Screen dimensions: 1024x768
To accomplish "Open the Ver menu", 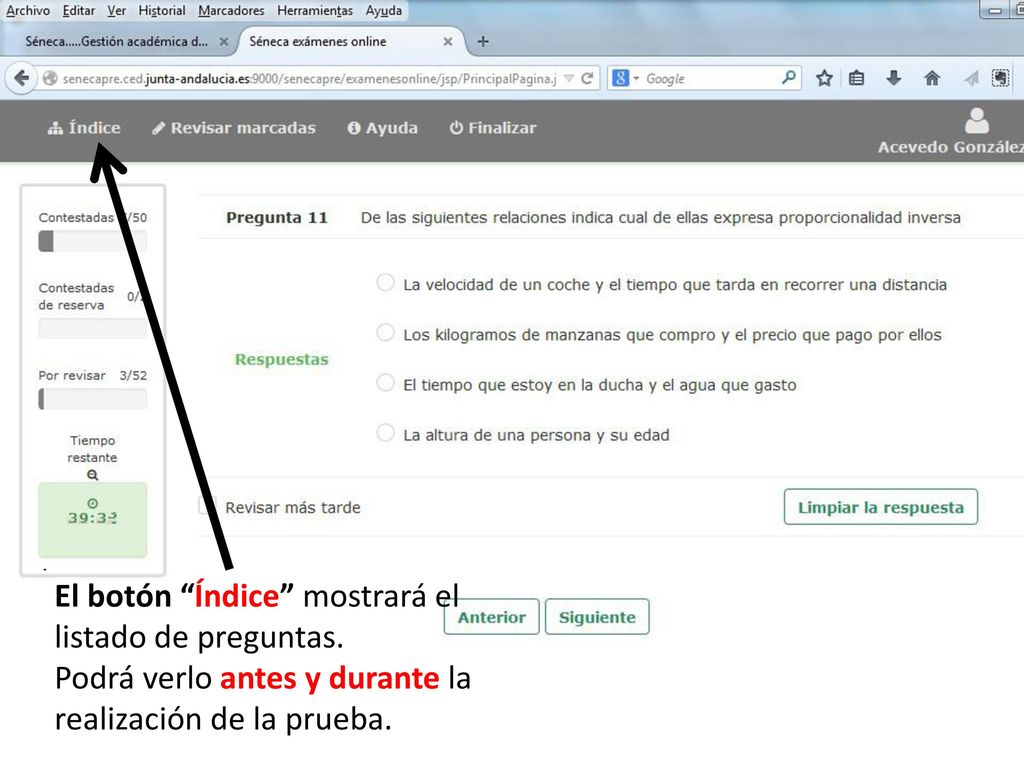I will [x=117, y=10].
